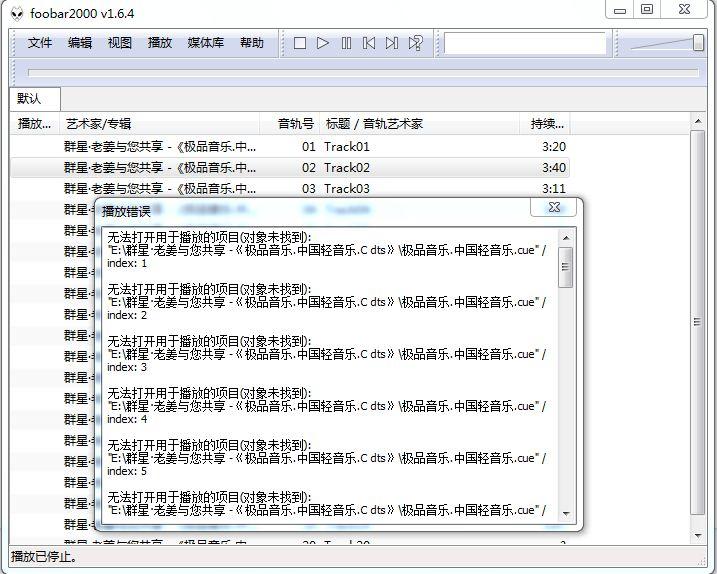Click the artist/album cell of the Track01 row
This screenshot has width=717, height=574.
click(x=160, y=147)
